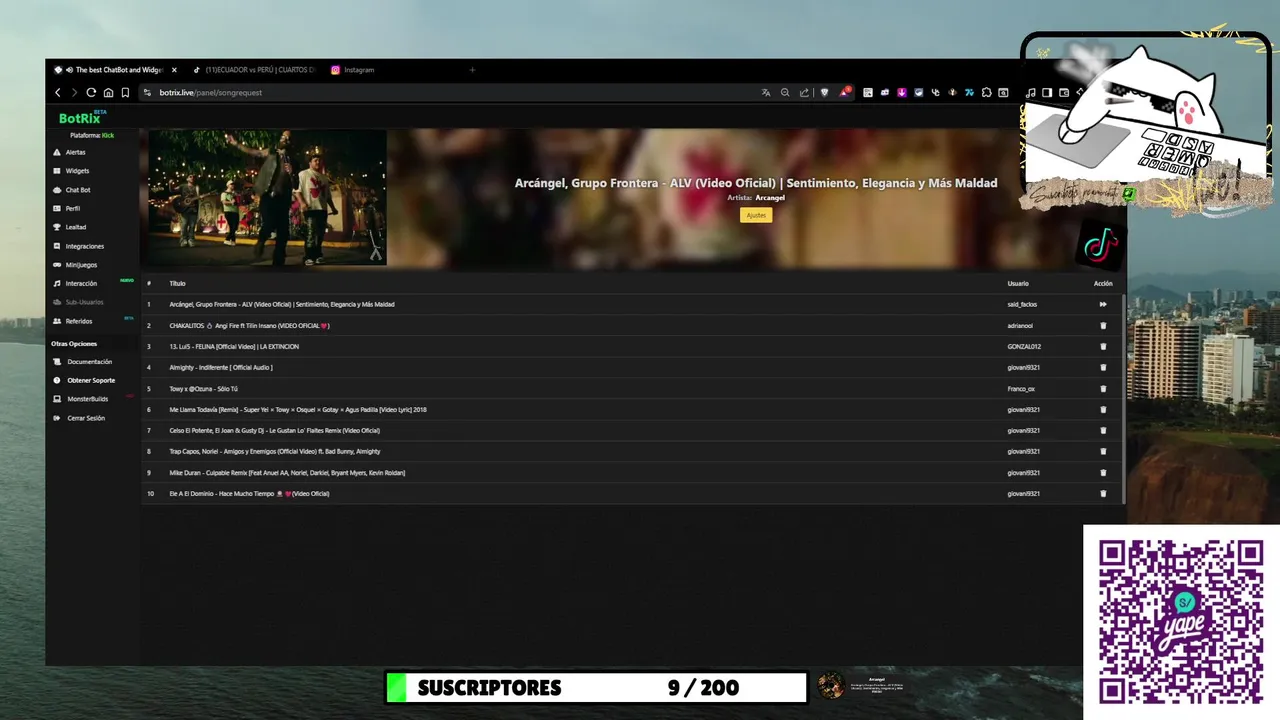The height and width of the screenshot is (720, 1280).
Task: Reload the botrix.live page
Action: [x=91, y=92]
